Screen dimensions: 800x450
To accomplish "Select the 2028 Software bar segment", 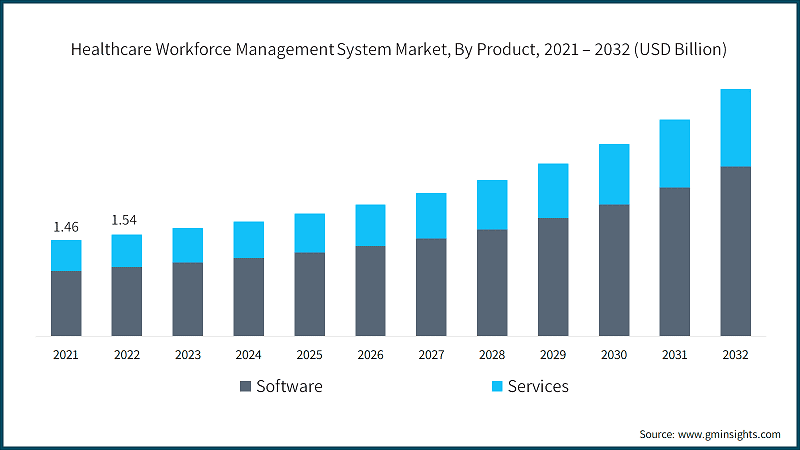I will click(x=492, y=283).
